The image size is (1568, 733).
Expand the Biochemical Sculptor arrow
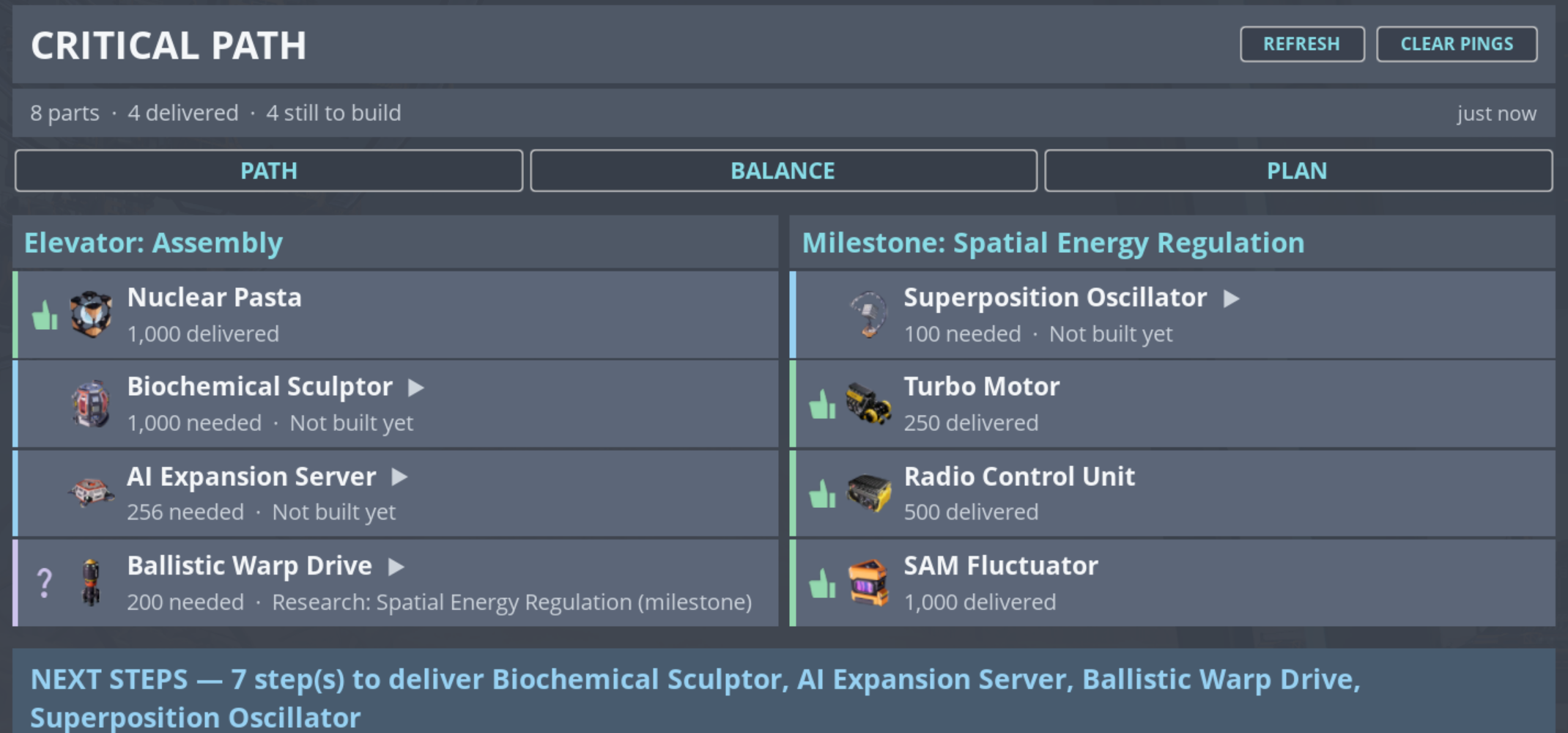[x=416, y=387]
